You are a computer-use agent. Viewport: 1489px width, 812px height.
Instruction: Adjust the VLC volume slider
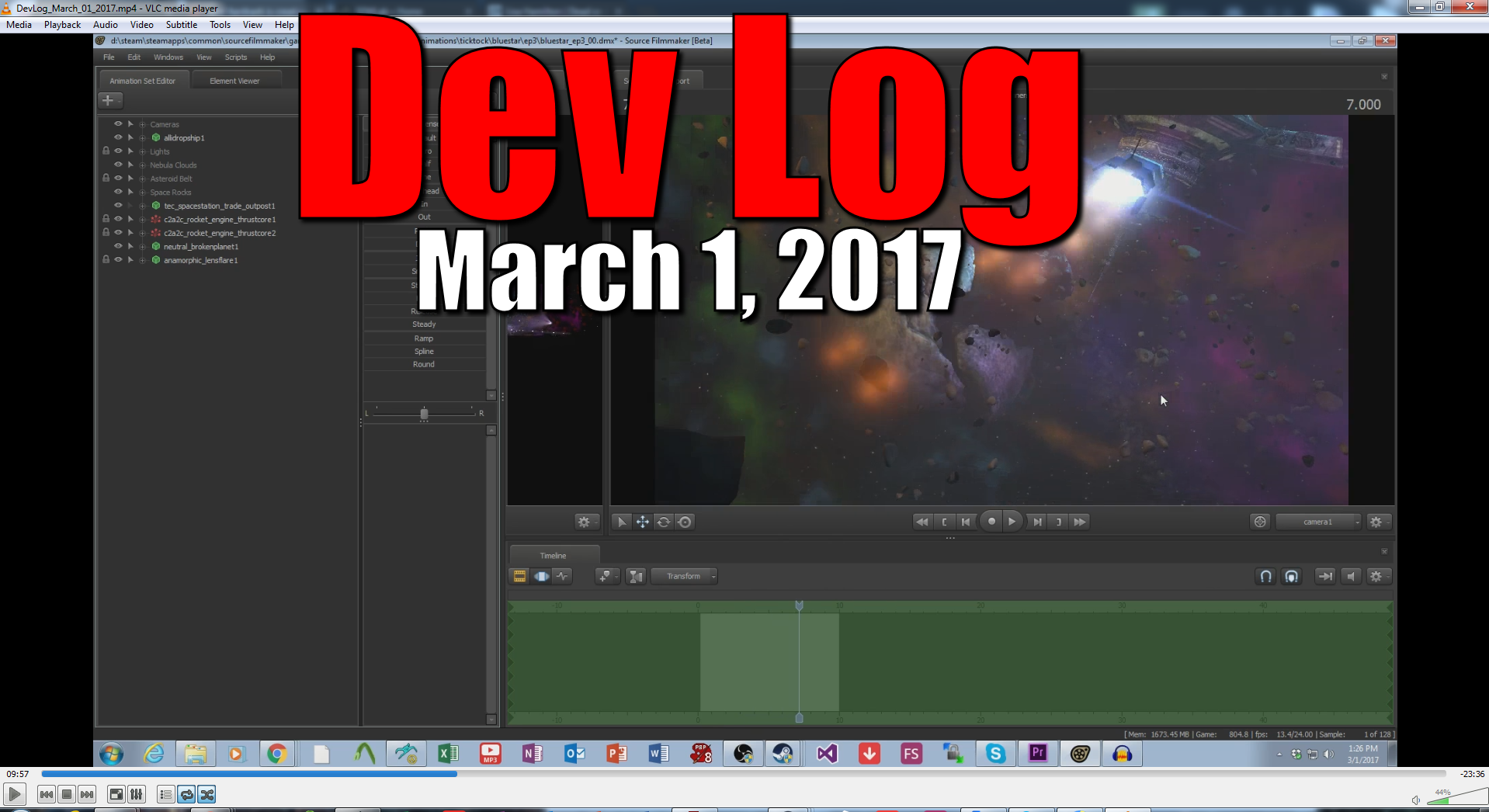pyautogui.click(x=1457, y=797)
